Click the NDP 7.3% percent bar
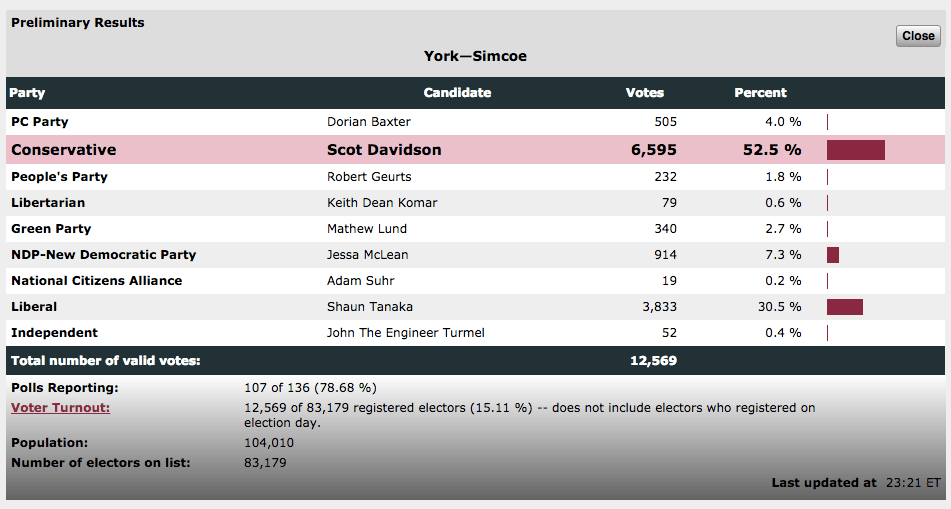Viewport: 951px width, 509px height. point(833,255)
